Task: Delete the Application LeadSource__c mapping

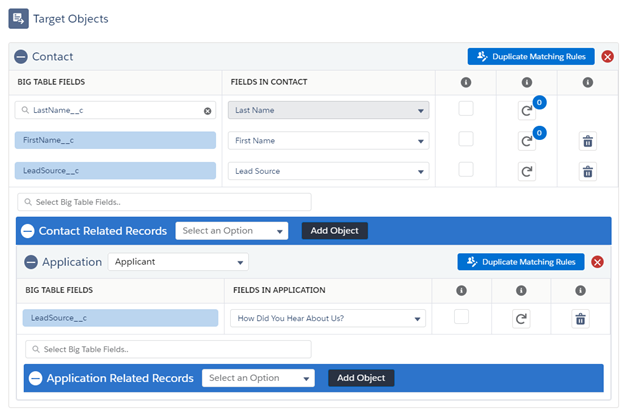Action: click(x=580, y=319)
